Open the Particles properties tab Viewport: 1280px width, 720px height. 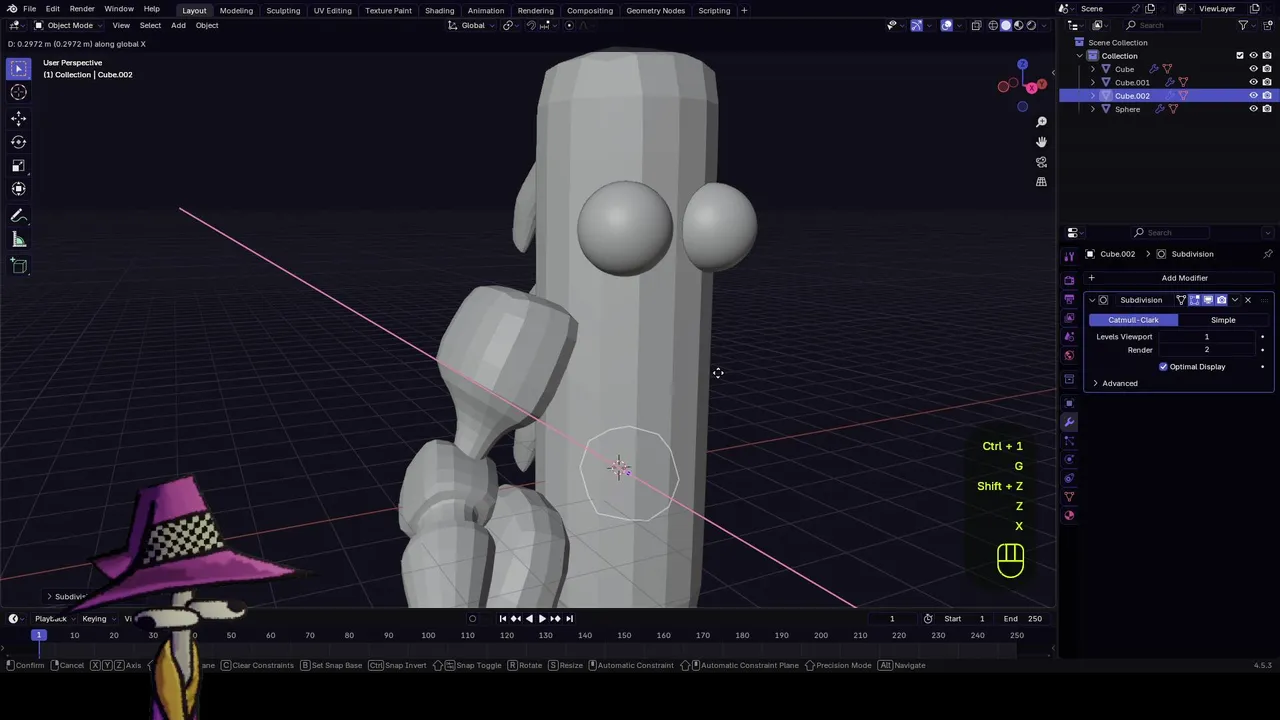coord(1069,441)
